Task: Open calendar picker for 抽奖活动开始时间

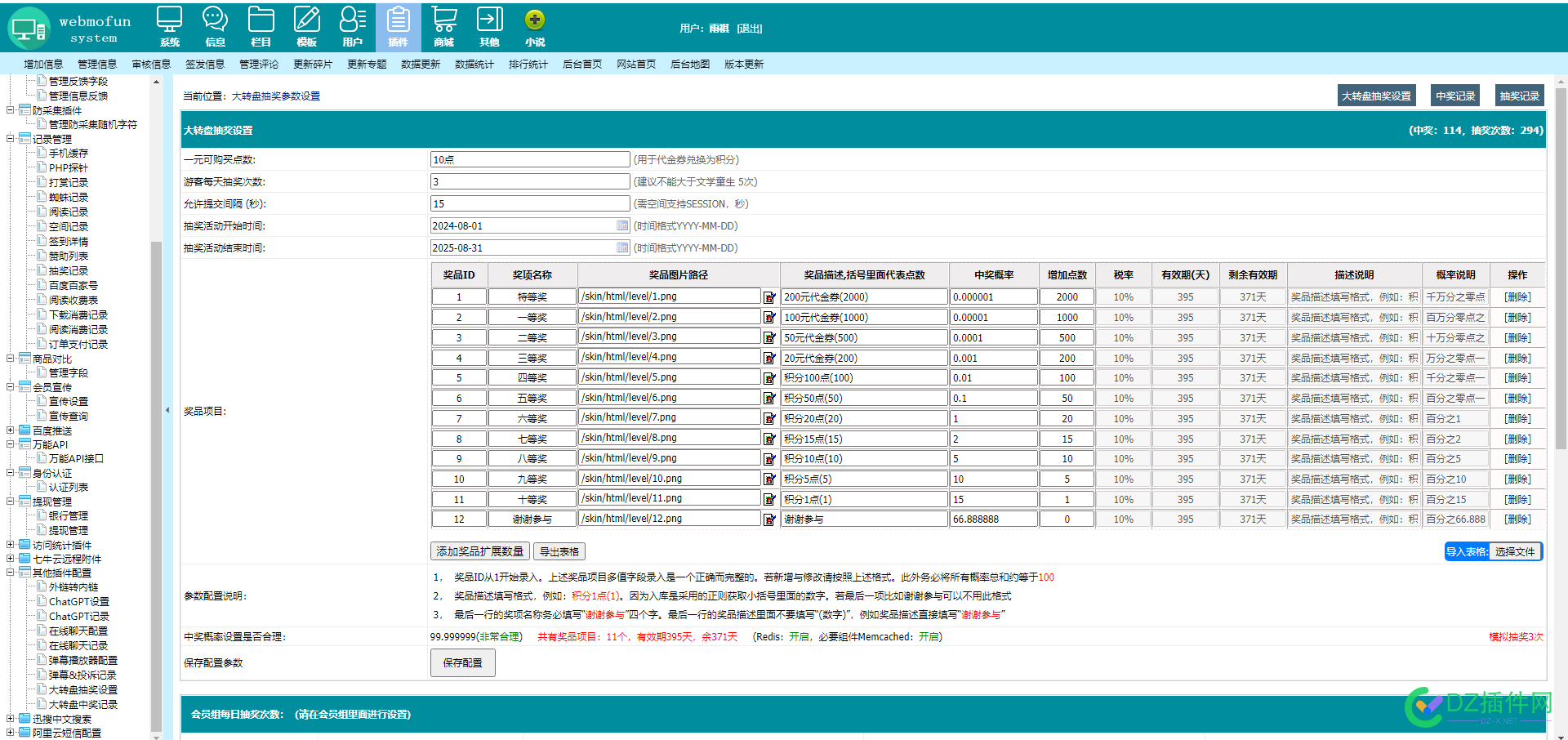Action: (x=622, y=225)
